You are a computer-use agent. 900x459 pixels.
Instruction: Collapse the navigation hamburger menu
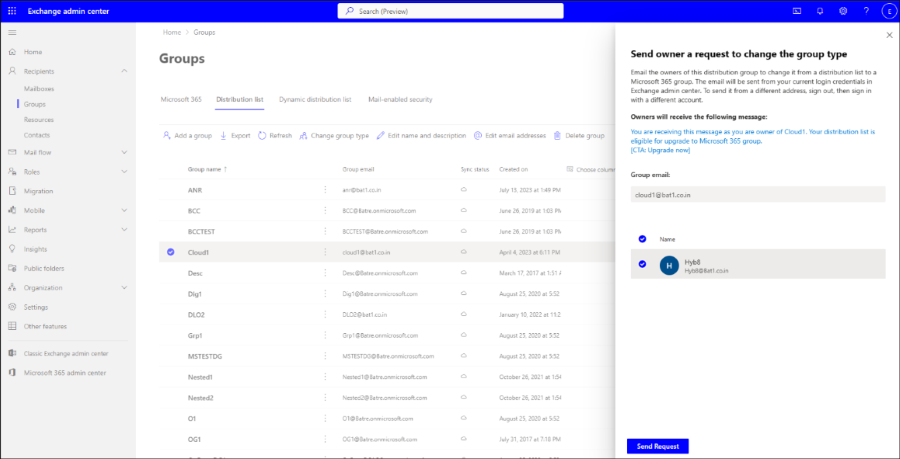pos(12,33)
